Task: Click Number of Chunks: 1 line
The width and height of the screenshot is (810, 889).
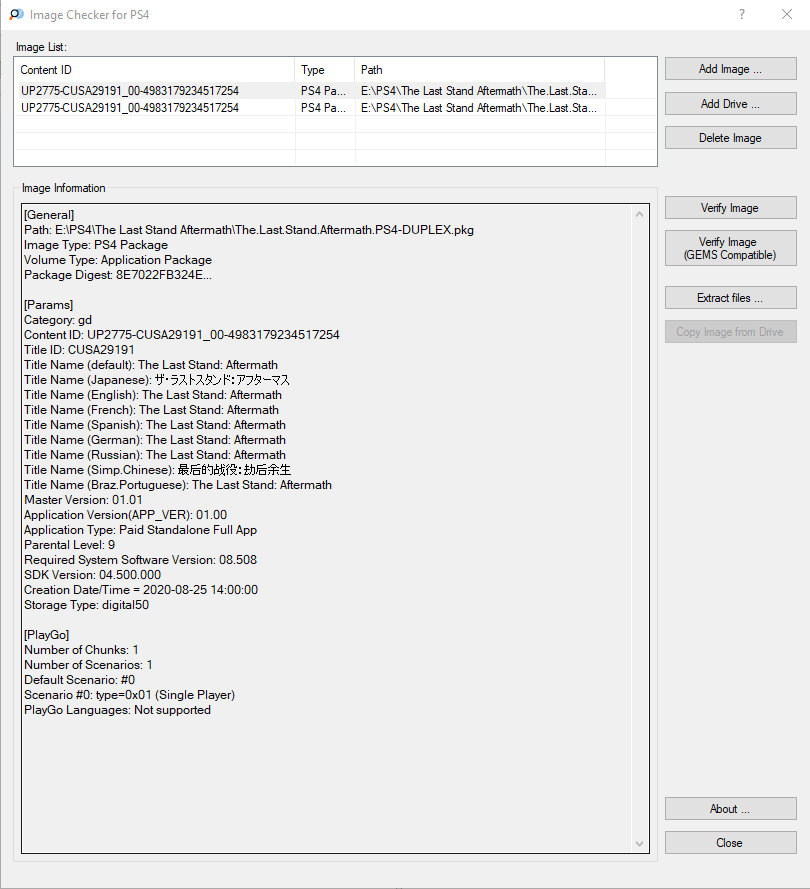Action: pos(81,650)
